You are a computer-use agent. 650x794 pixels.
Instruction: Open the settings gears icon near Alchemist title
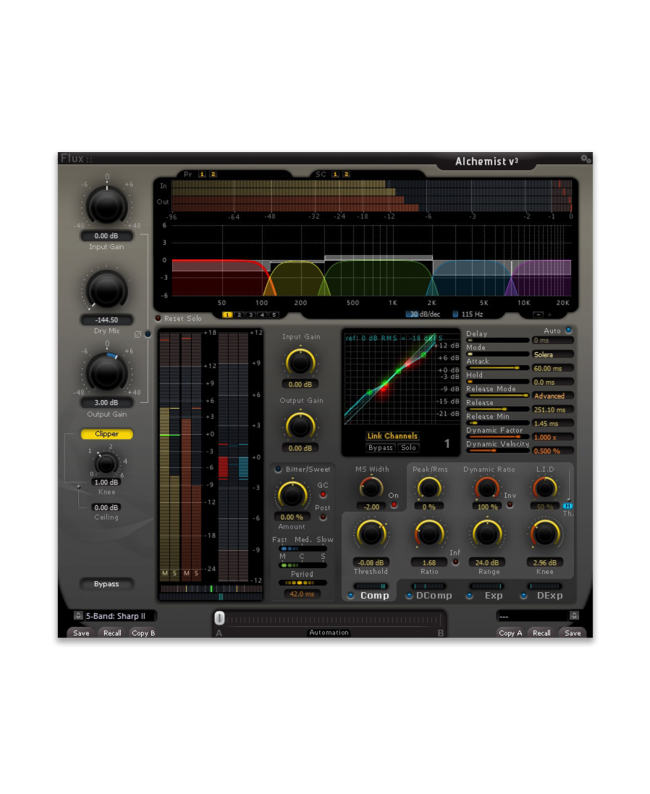[x=586, y=159]
